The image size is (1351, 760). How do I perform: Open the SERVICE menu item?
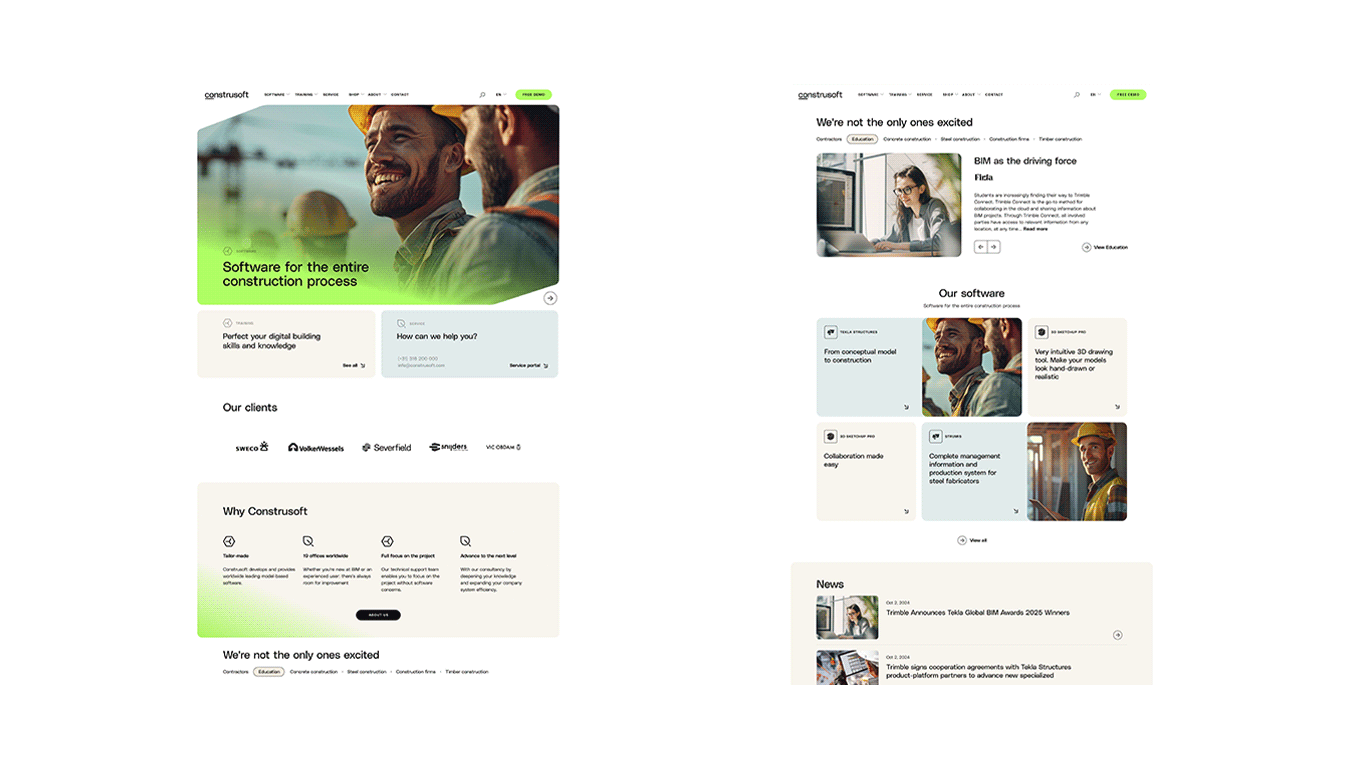(x=330, y=94)
